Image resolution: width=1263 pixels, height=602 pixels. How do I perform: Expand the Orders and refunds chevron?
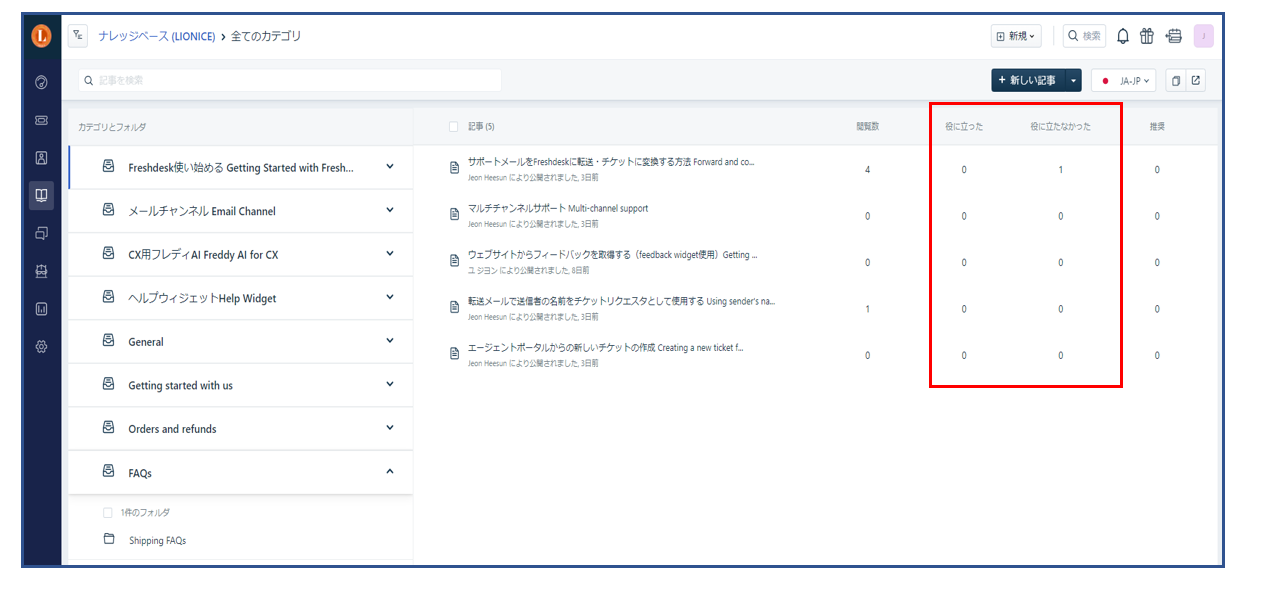[390, 428]
